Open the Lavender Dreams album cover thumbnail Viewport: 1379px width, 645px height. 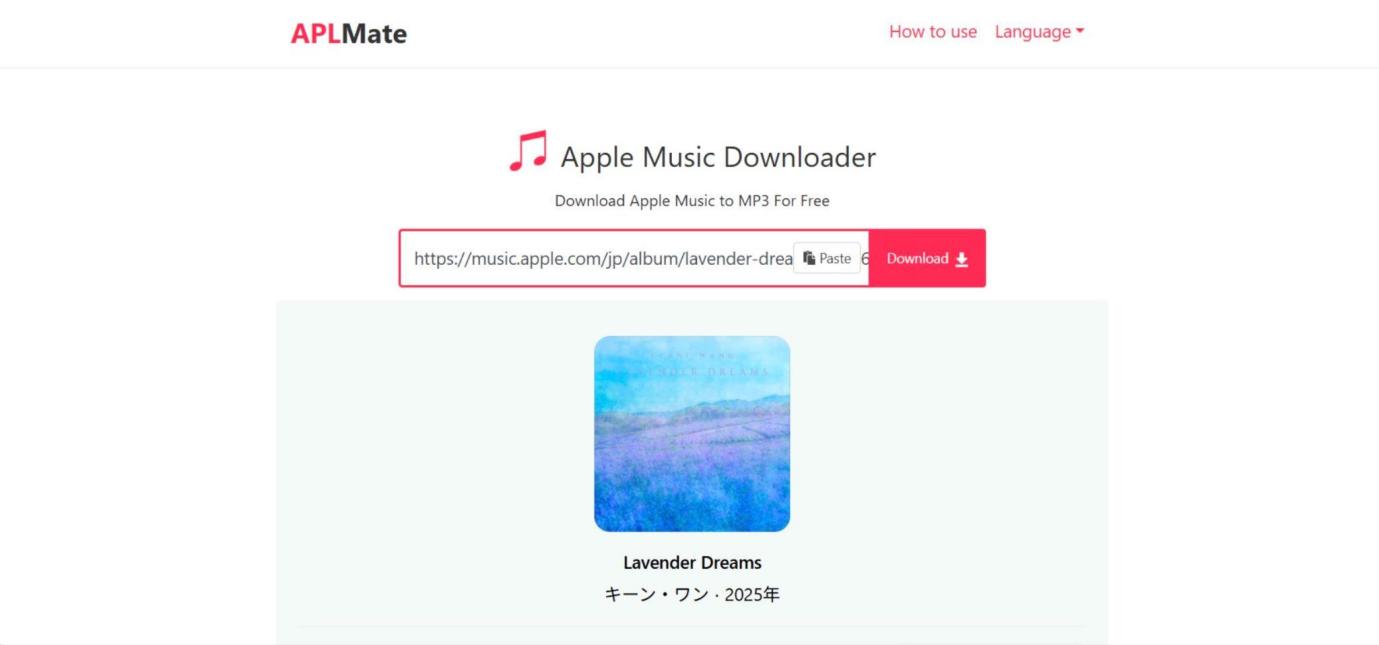[692, 433]
